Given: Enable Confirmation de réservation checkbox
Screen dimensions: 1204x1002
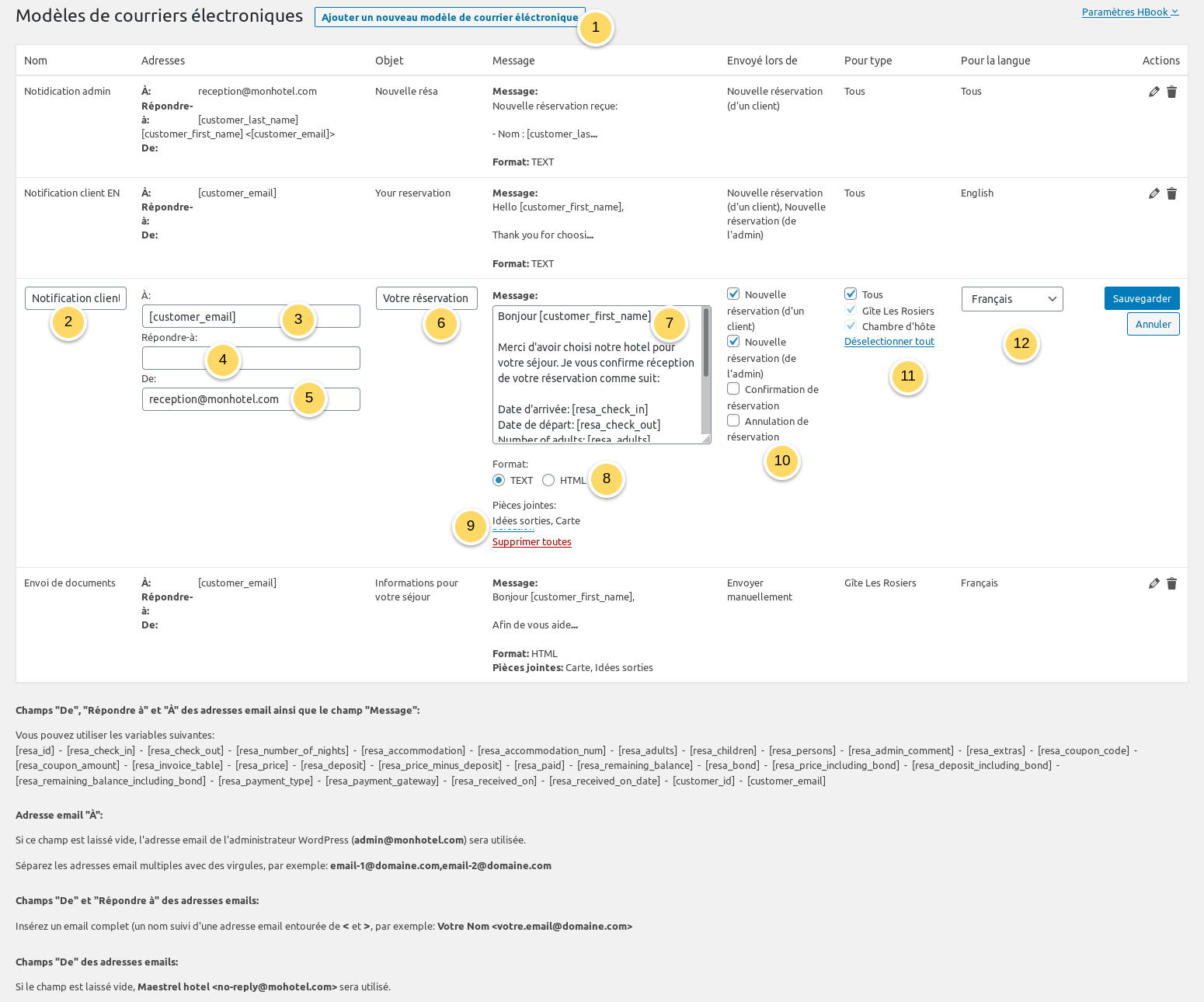Looking at the screenshot, I should click(733, 389).
